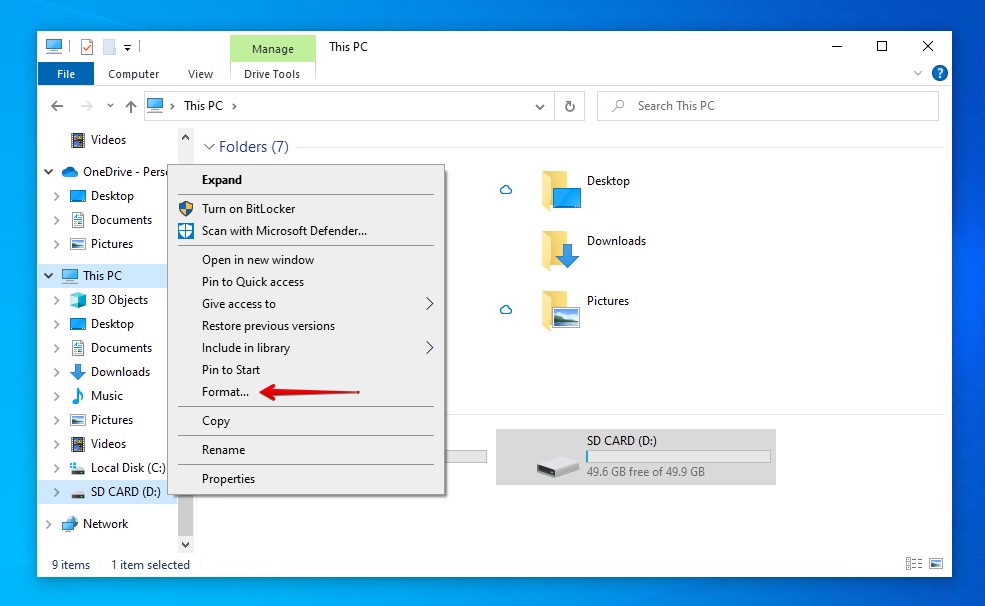The width and height of the screenshot is (985, 606).
Task: Open the address bar history dropdown
Action: coord(540,106)
